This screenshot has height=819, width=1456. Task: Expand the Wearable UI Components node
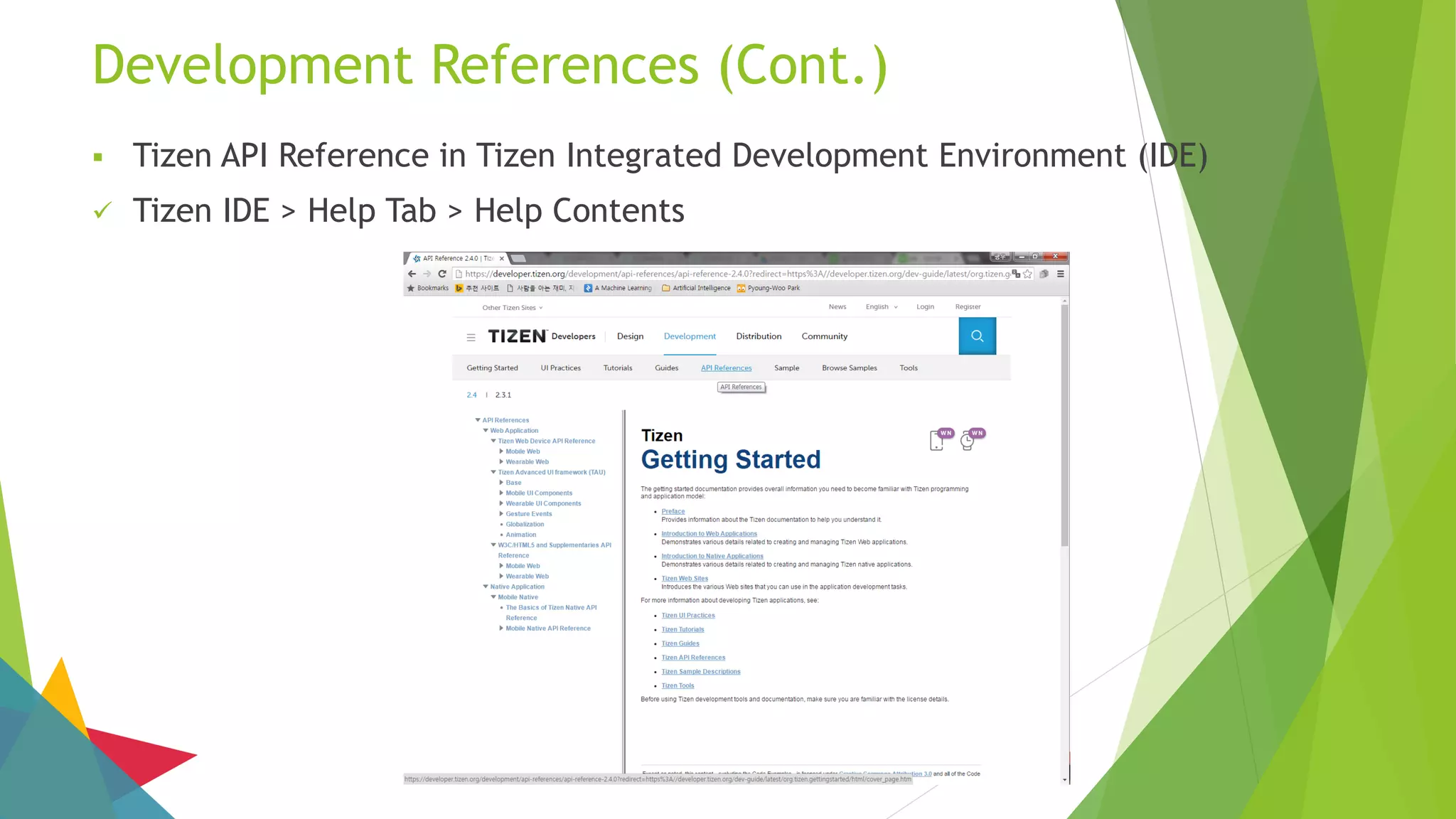click(x=501, y=503)
